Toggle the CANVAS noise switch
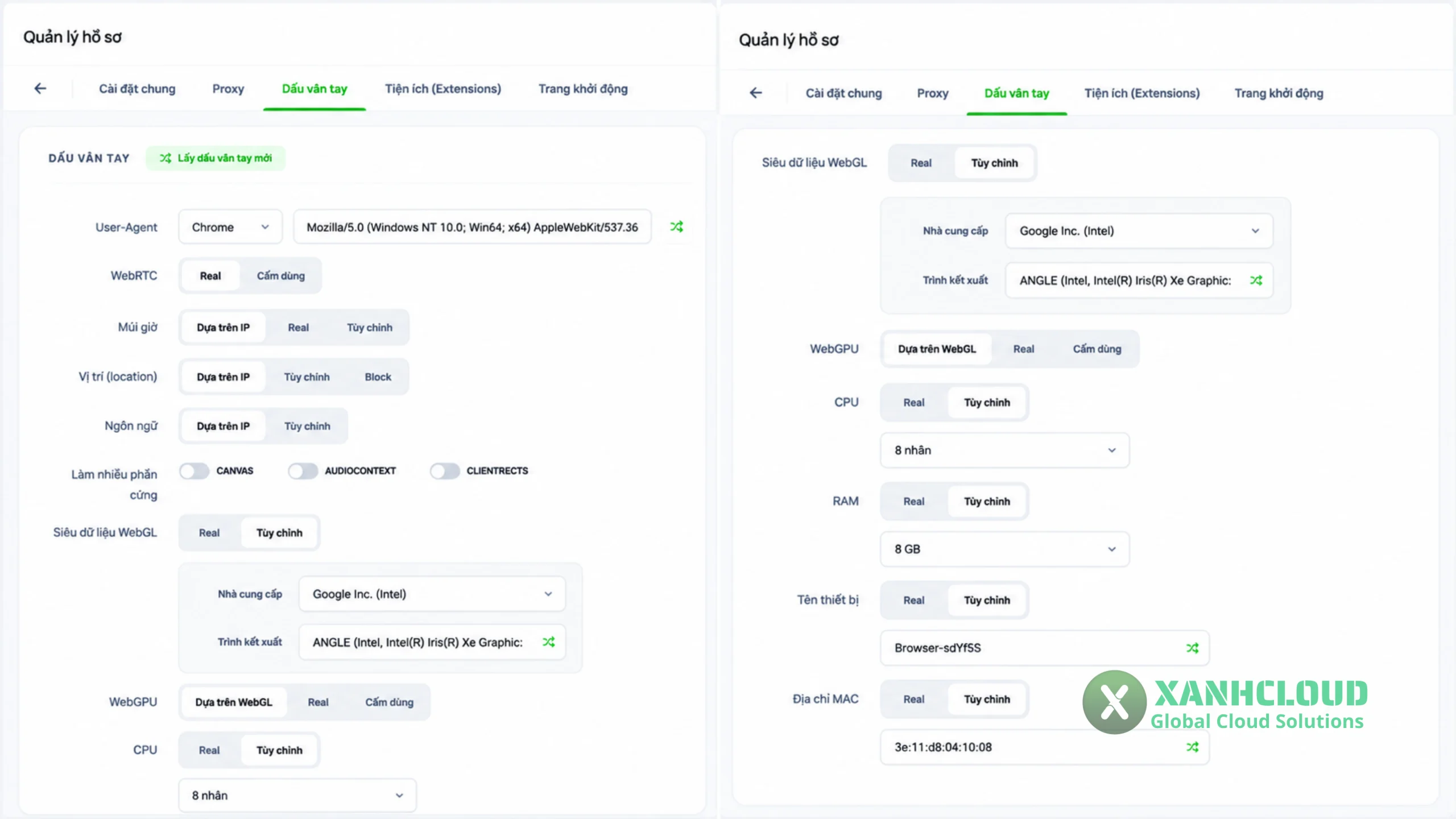Screen dimensions: 1456x819 click(194, 471)
